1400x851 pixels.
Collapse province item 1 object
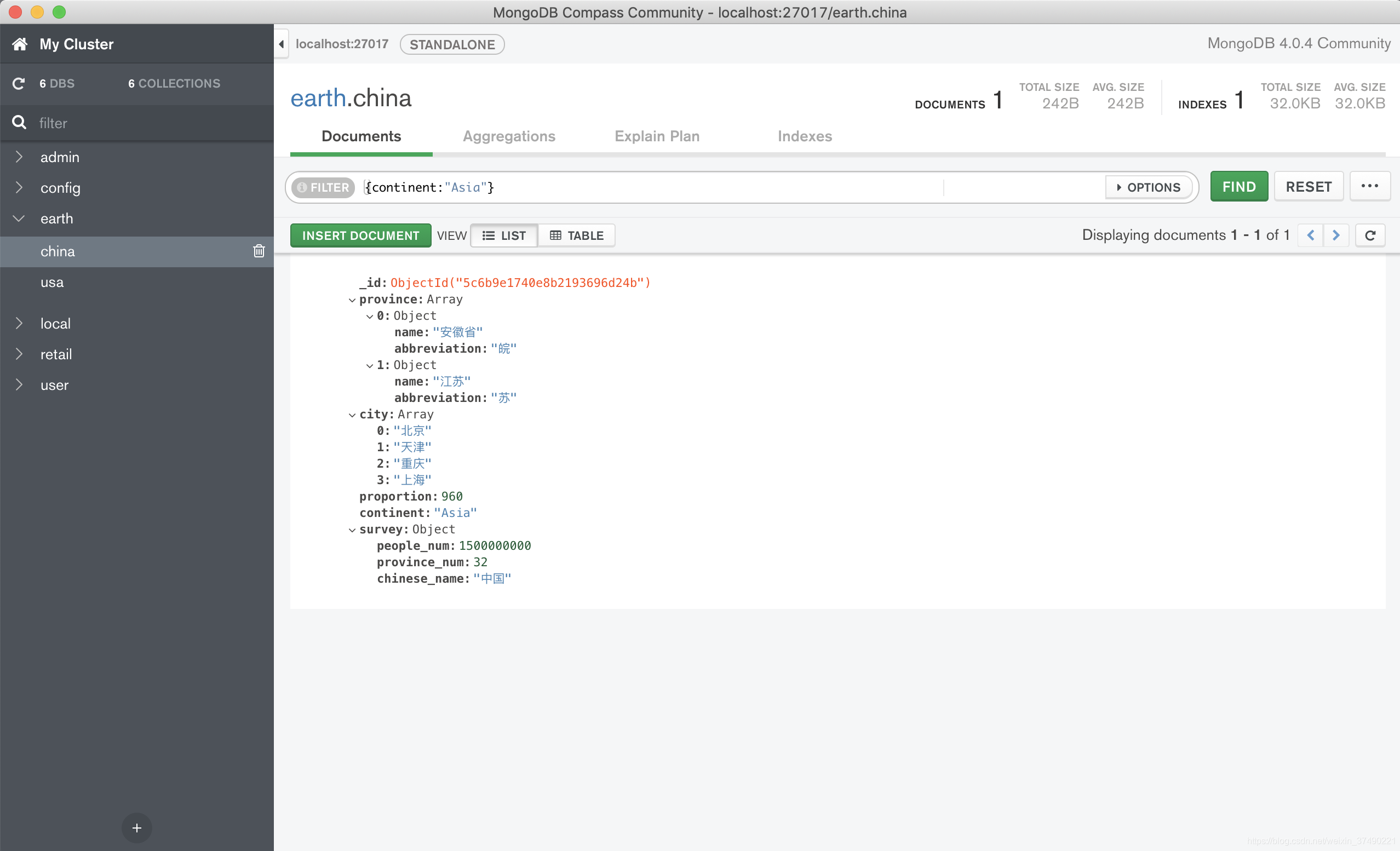[370, 366]
